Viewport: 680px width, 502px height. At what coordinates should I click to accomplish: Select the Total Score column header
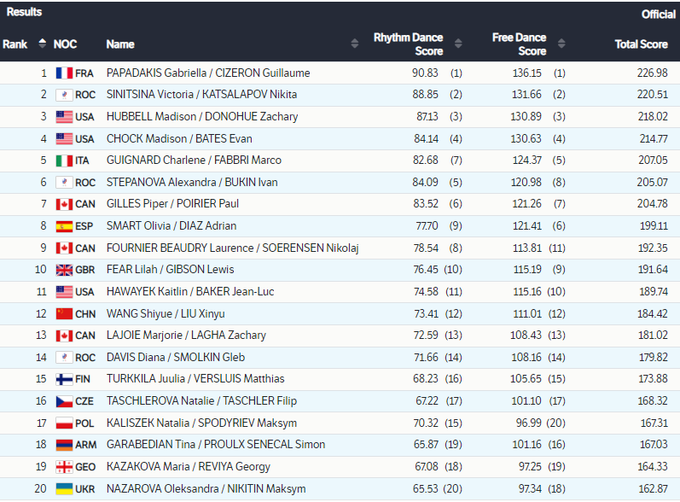(x=641, y=44)
